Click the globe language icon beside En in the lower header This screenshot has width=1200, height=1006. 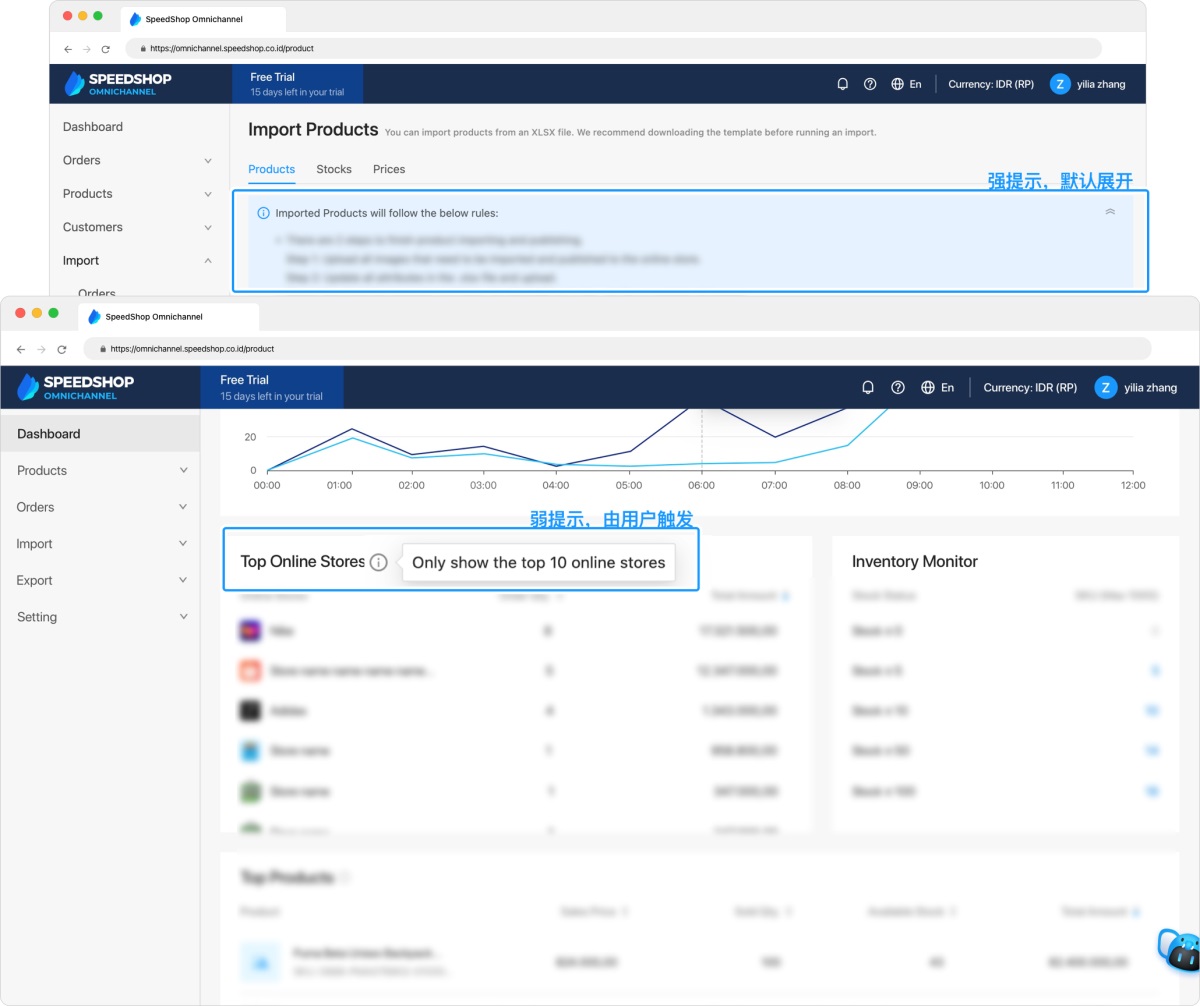[928, 387]
